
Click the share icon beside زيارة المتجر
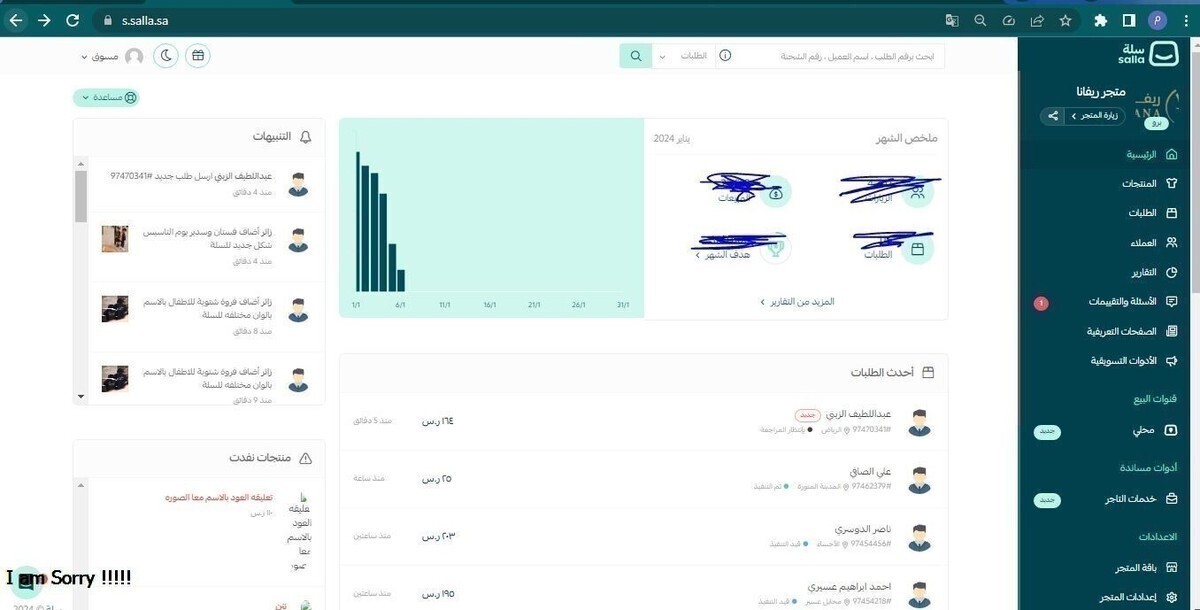pyautogui.click(x=1051, y=115)
